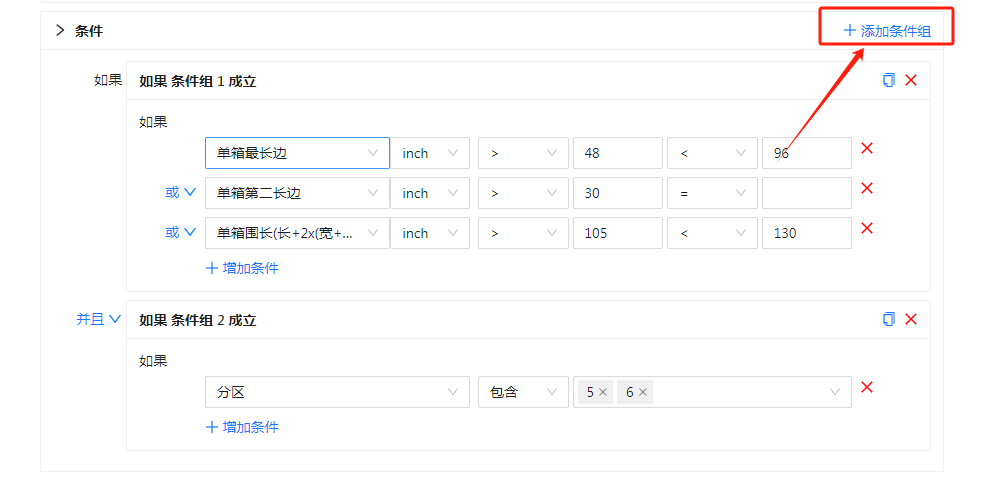Screen dimensions: 985x479
Task: Change the 或 operator on the 单箱第二长边 row
Action: coord(181,193)
